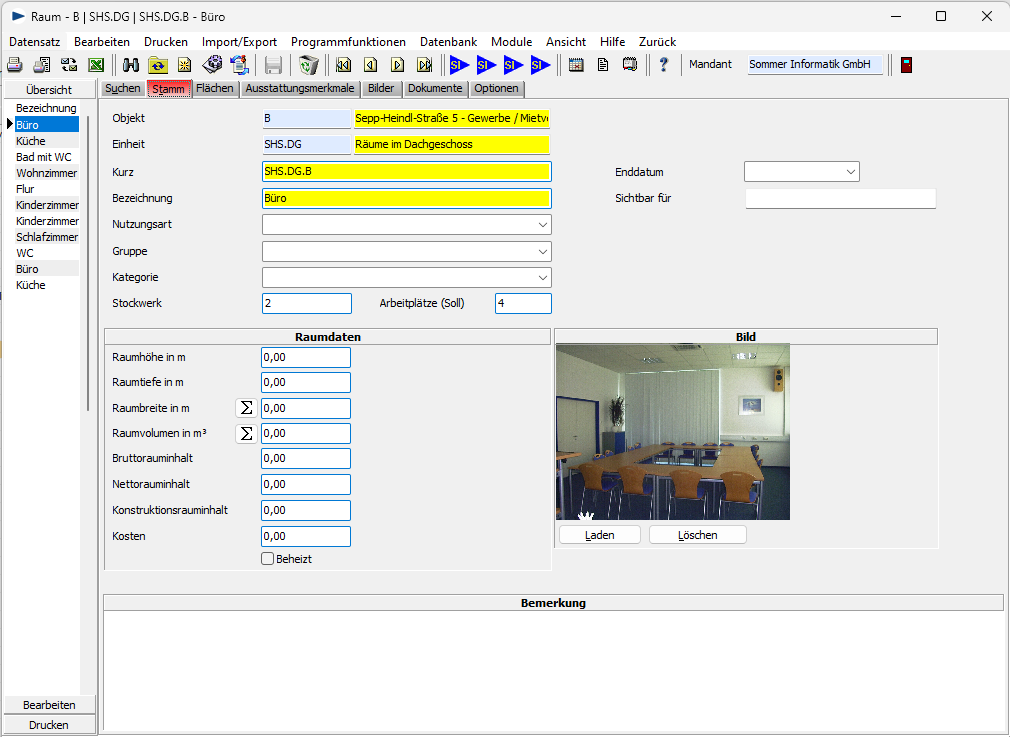The width and height of the screenshot is (1010, 737).
Task: Enable the Beheizt checkbox
Action: click(268, 559)
